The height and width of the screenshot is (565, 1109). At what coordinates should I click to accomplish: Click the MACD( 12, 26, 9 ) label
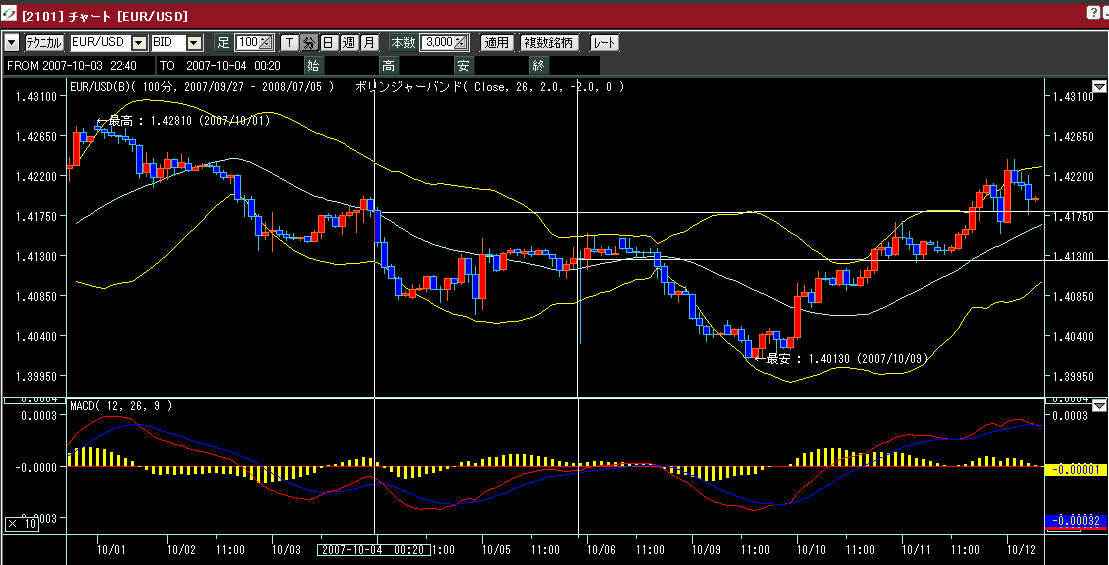tap(120, 407)
